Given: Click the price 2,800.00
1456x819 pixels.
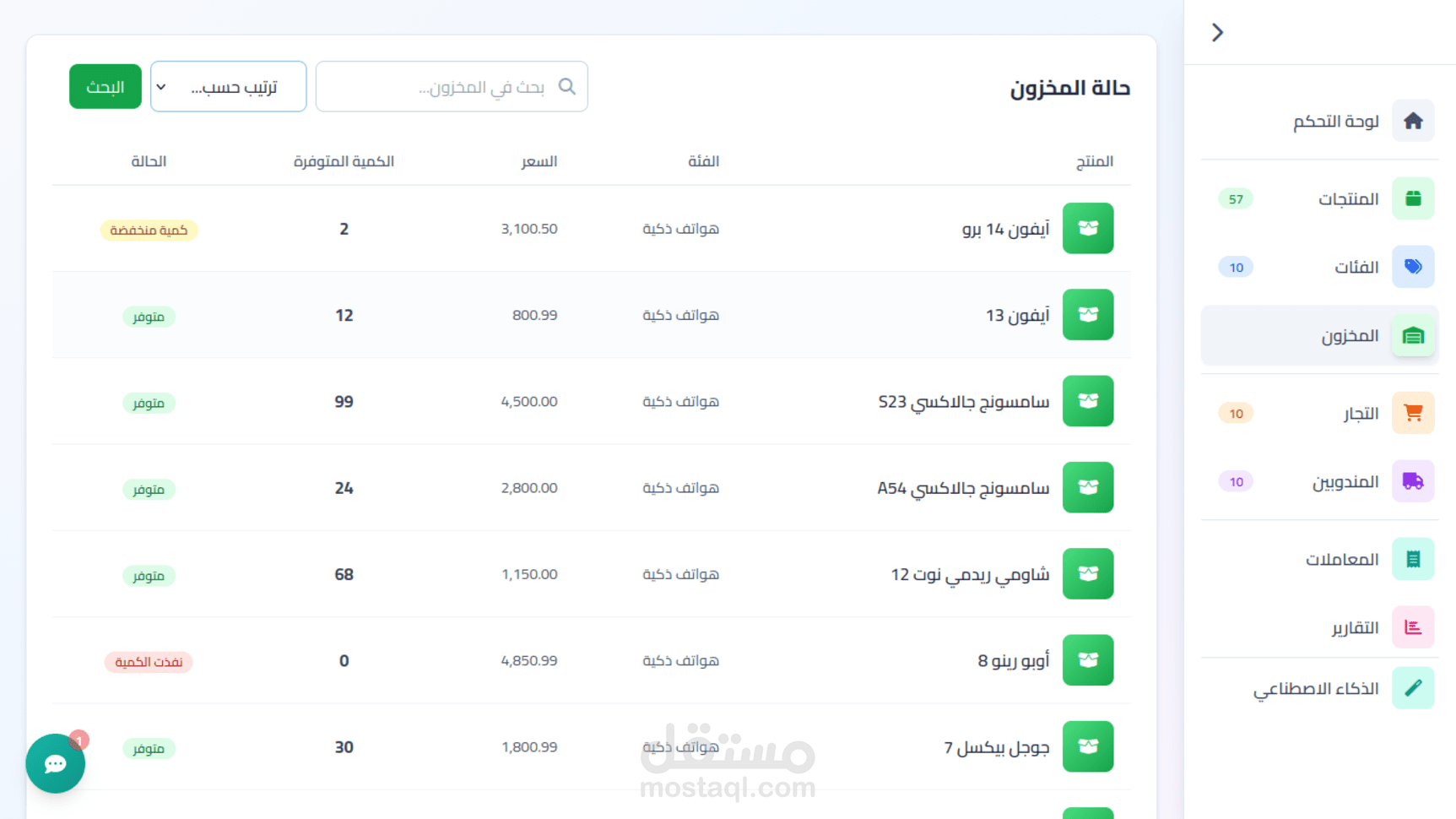Looking at the screenshot, I should (529, 488).
